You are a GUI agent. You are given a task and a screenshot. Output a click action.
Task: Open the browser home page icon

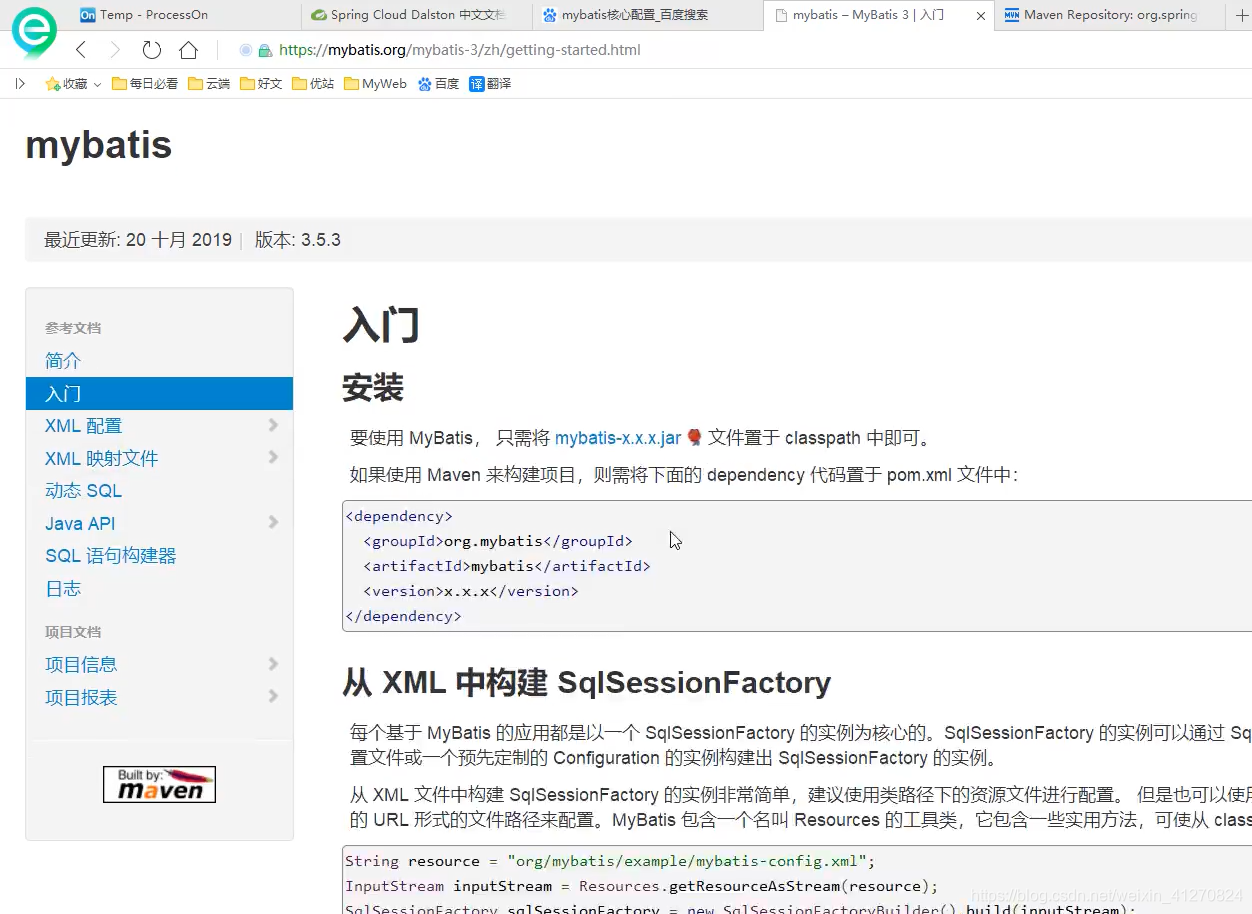[188, 50]
